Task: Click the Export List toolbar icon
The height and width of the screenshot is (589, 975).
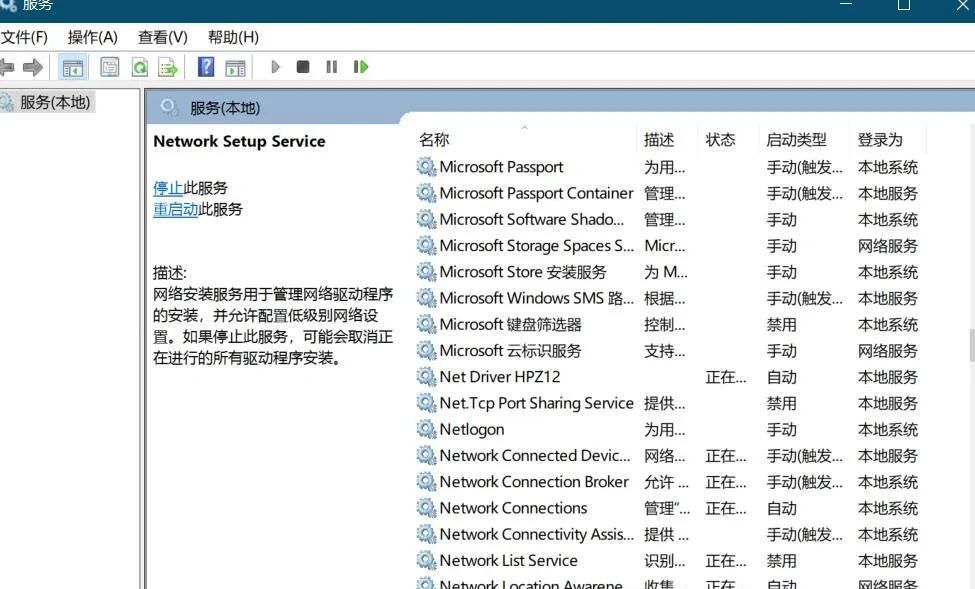Action: (x=167, y=66)
